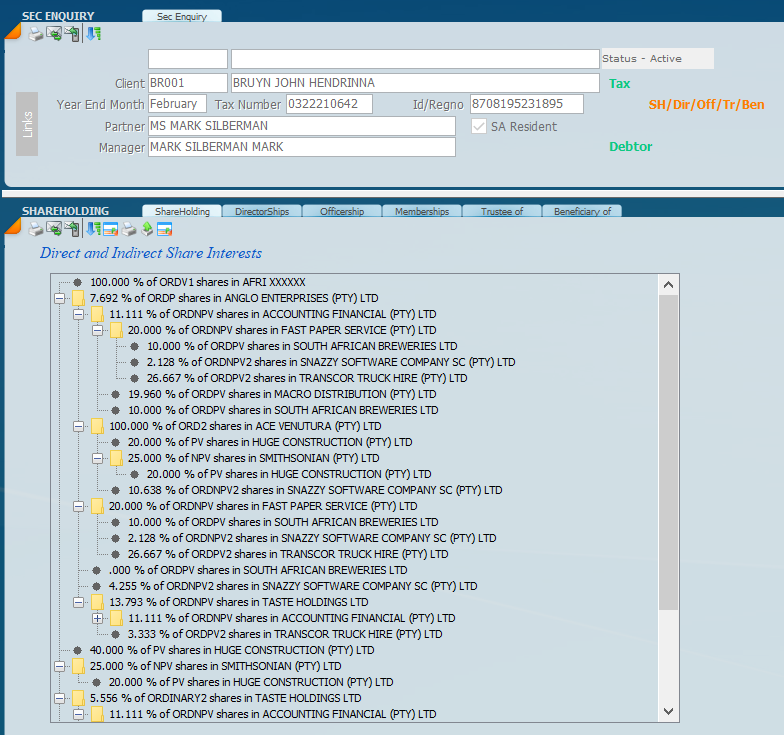The image size is (784, 735).
Task: Click the green up-arrow icon in Shareholding toolbar
Action: click(147, 229)
